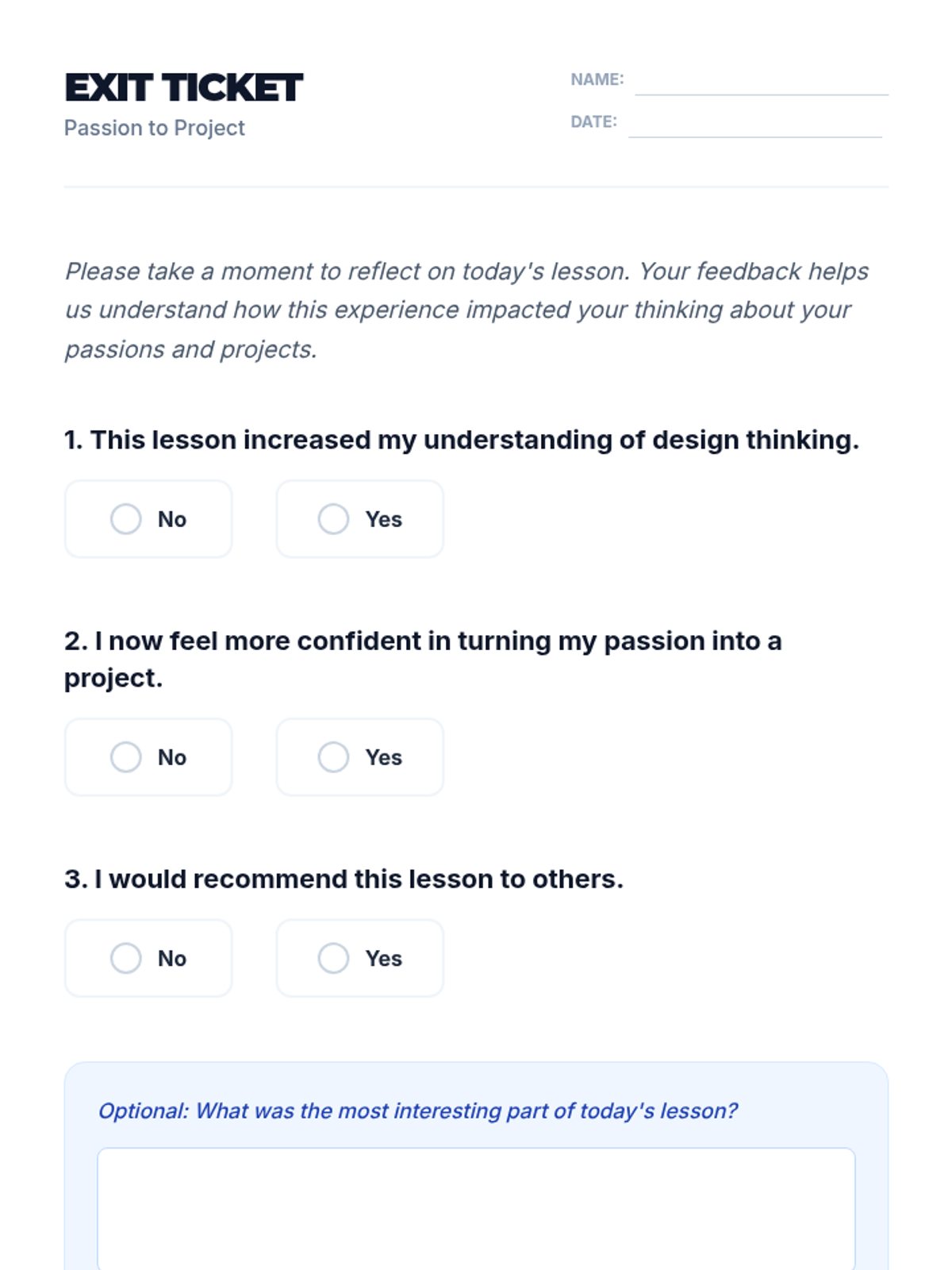Focus the most interesting part text box
The height and width of the screenshot is (1270, 952).
point(476,1206)
